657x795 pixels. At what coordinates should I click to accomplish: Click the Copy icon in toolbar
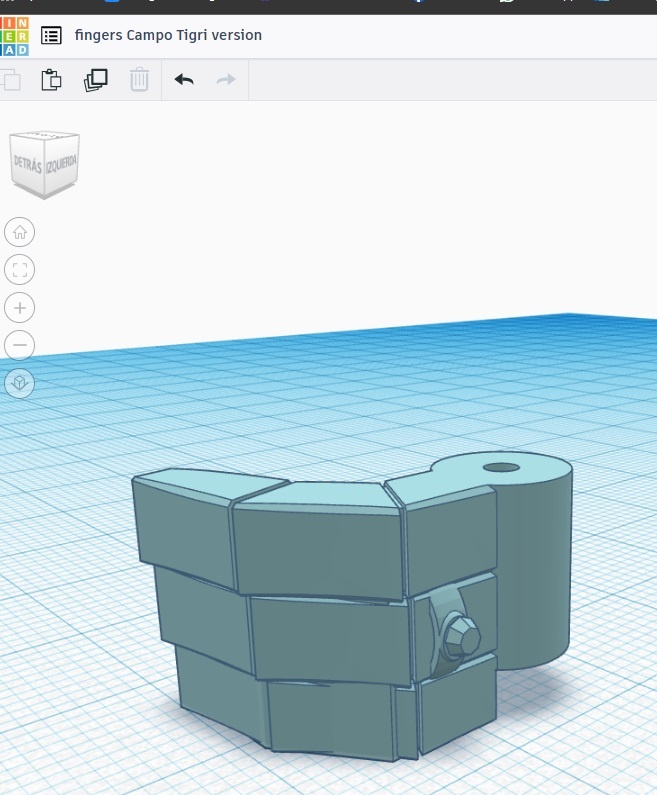(x=11, y=80)
